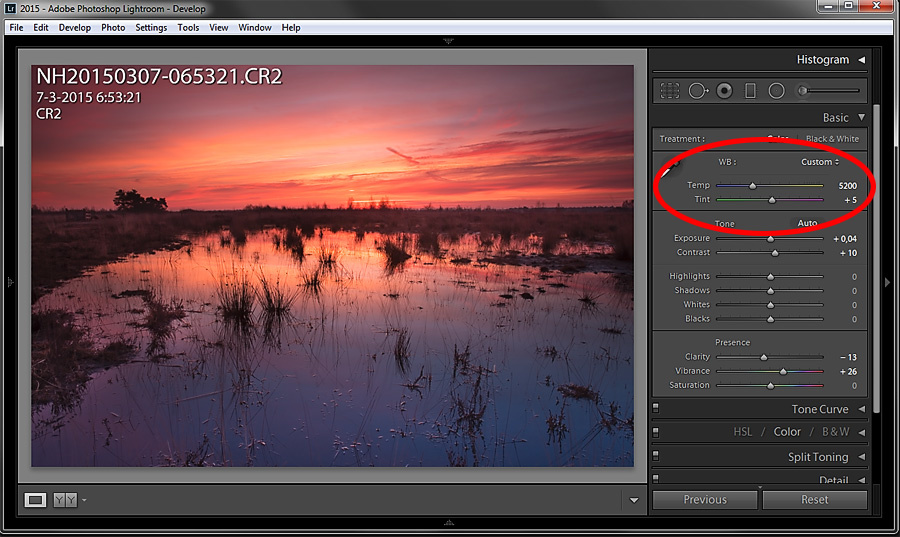Show the left panel via edge arrow
The width and height of the screenshot is (900, 537).
pos(9,282)
